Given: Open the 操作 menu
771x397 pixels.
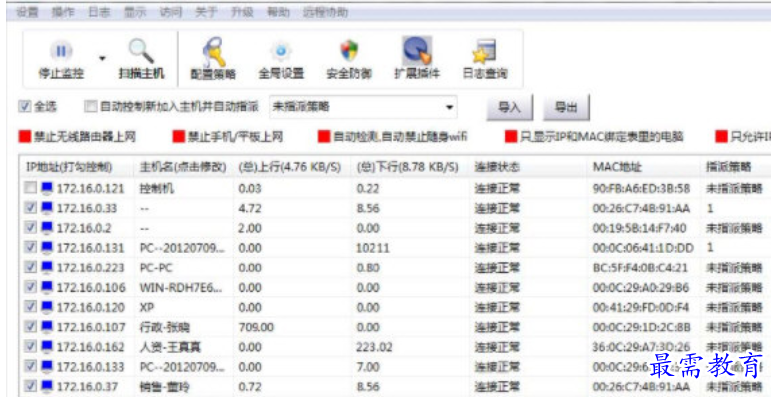Looking at the screenshot, I should click(x=63, y=12).
